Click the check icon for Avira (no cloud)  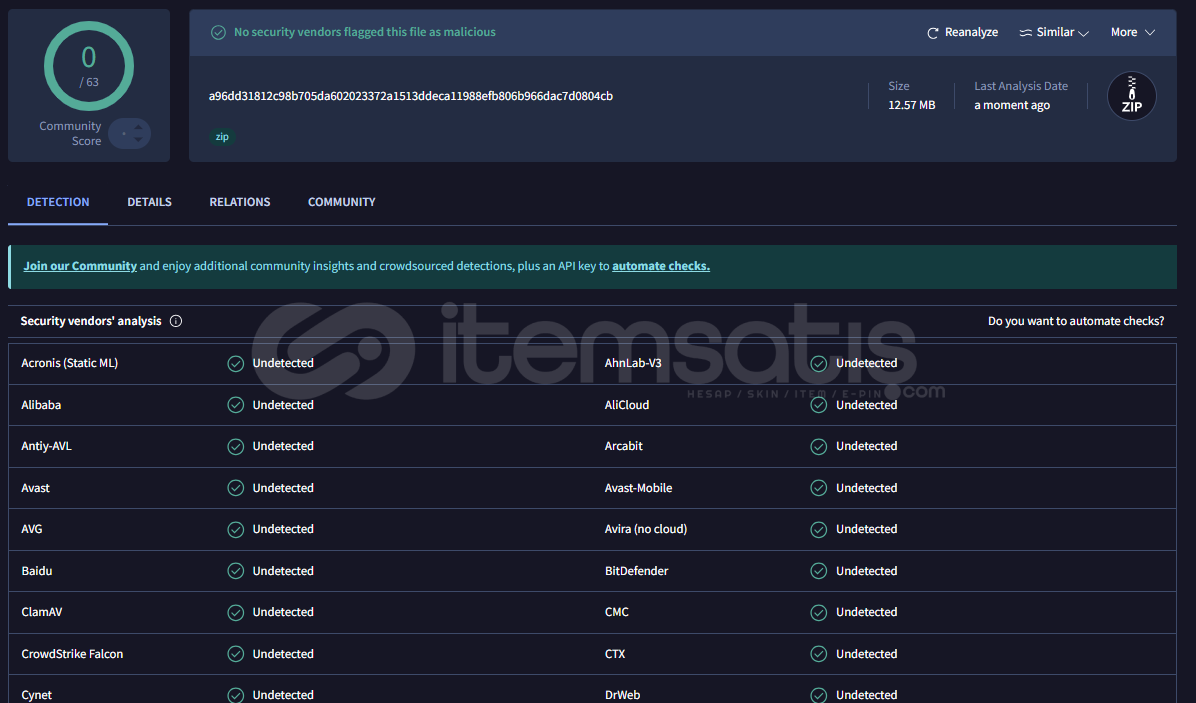click(x=818, y=529)
